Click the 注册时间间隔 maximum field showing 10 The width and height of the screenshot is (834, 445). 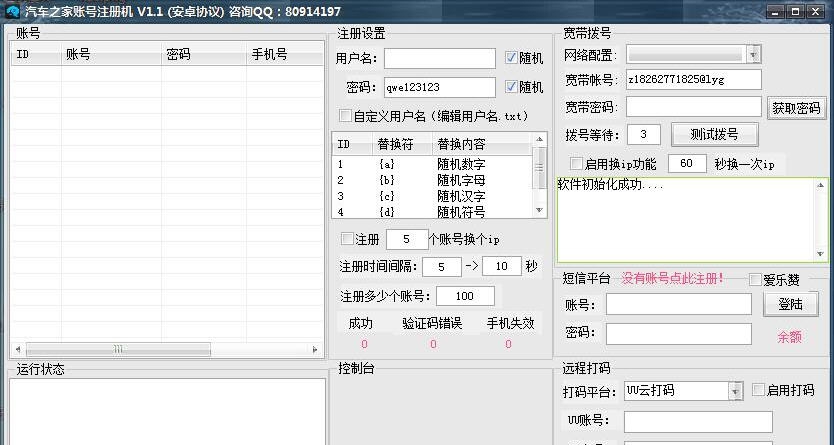[502, 266]
